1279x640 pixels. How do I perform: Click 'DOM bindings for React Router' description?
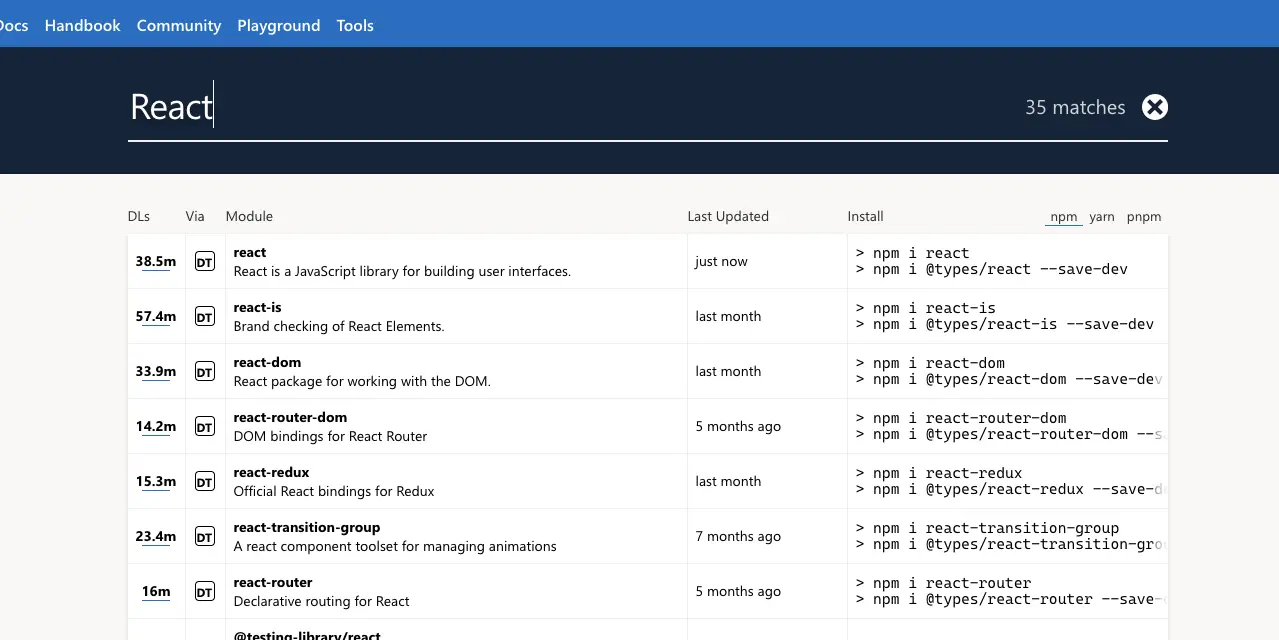[x=330, y=437]
